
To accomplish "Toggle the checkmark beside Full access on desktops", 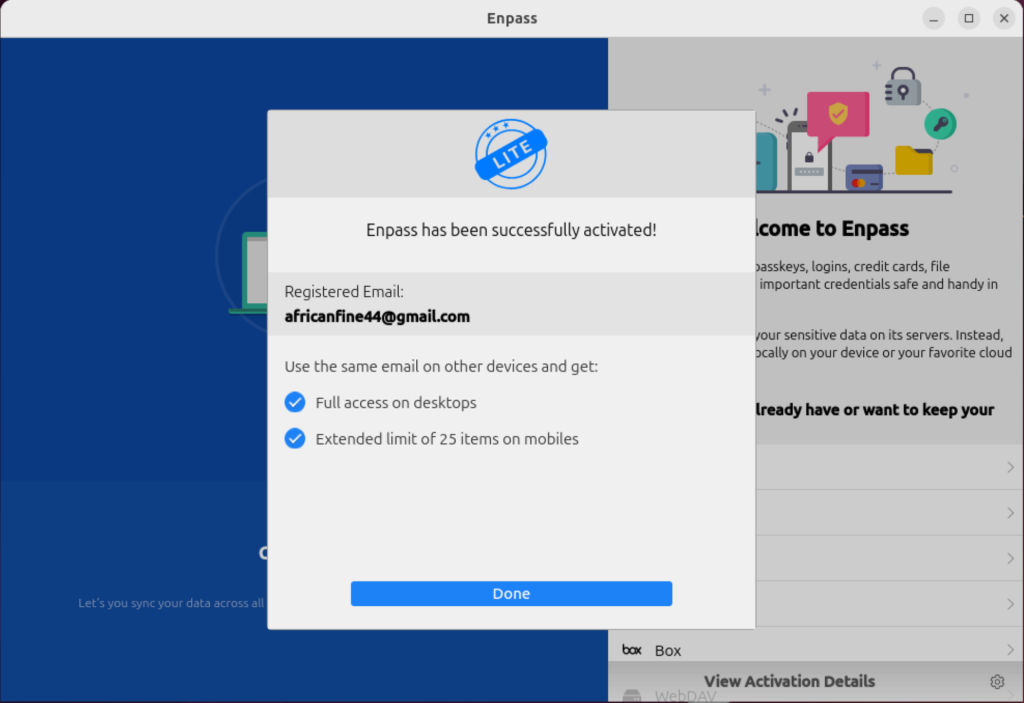I will [x=295, y=402].
